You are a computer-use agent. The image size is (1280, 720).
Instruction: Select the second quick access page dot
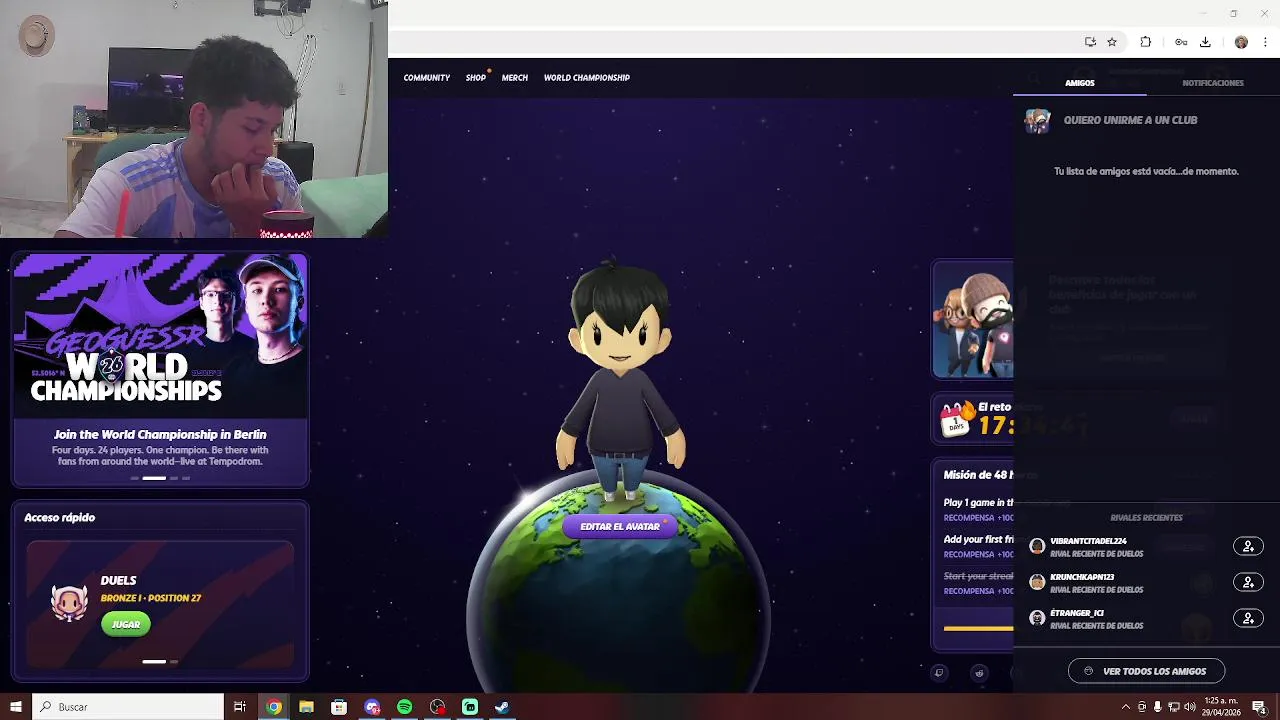pos(174,662)
